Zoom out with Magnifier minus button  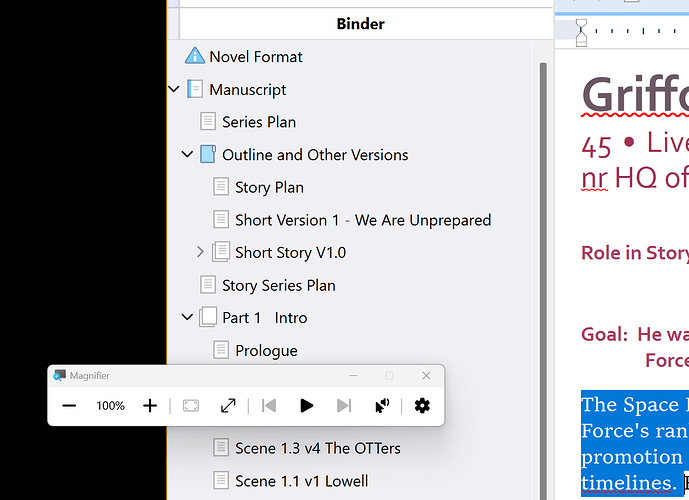click(x=69, y=405)
